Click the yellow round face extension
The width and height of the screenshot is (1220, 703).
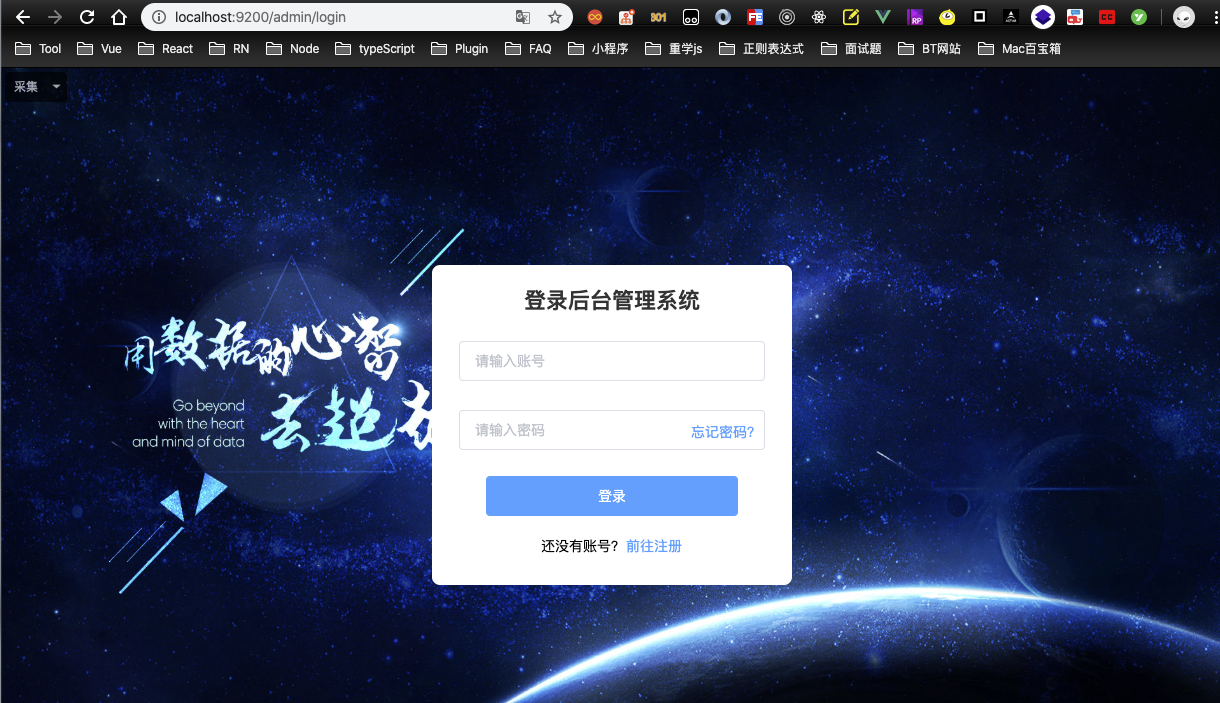tap(947, 17)
